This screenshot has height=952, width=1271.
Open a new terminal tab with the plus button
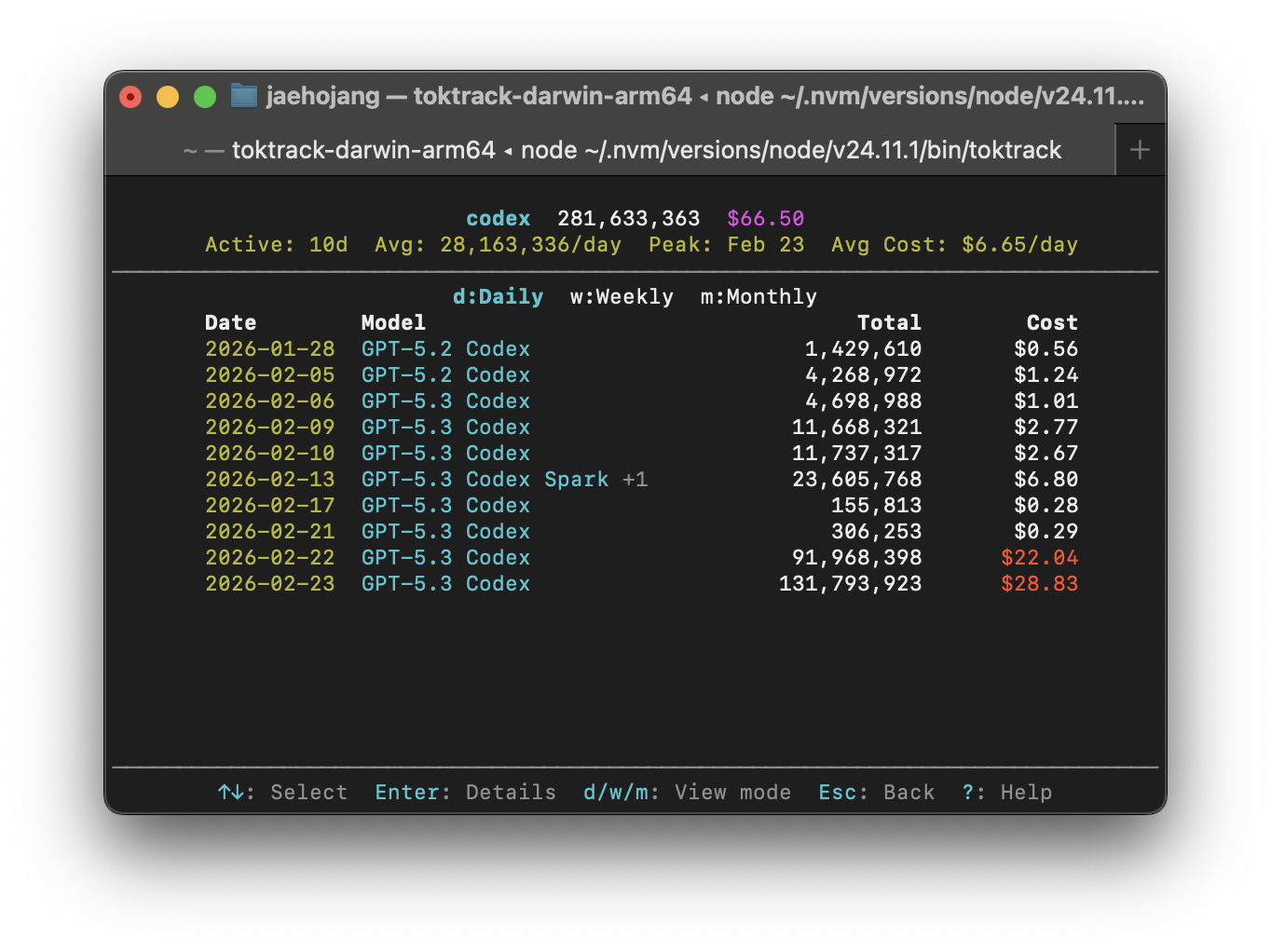1140,149
